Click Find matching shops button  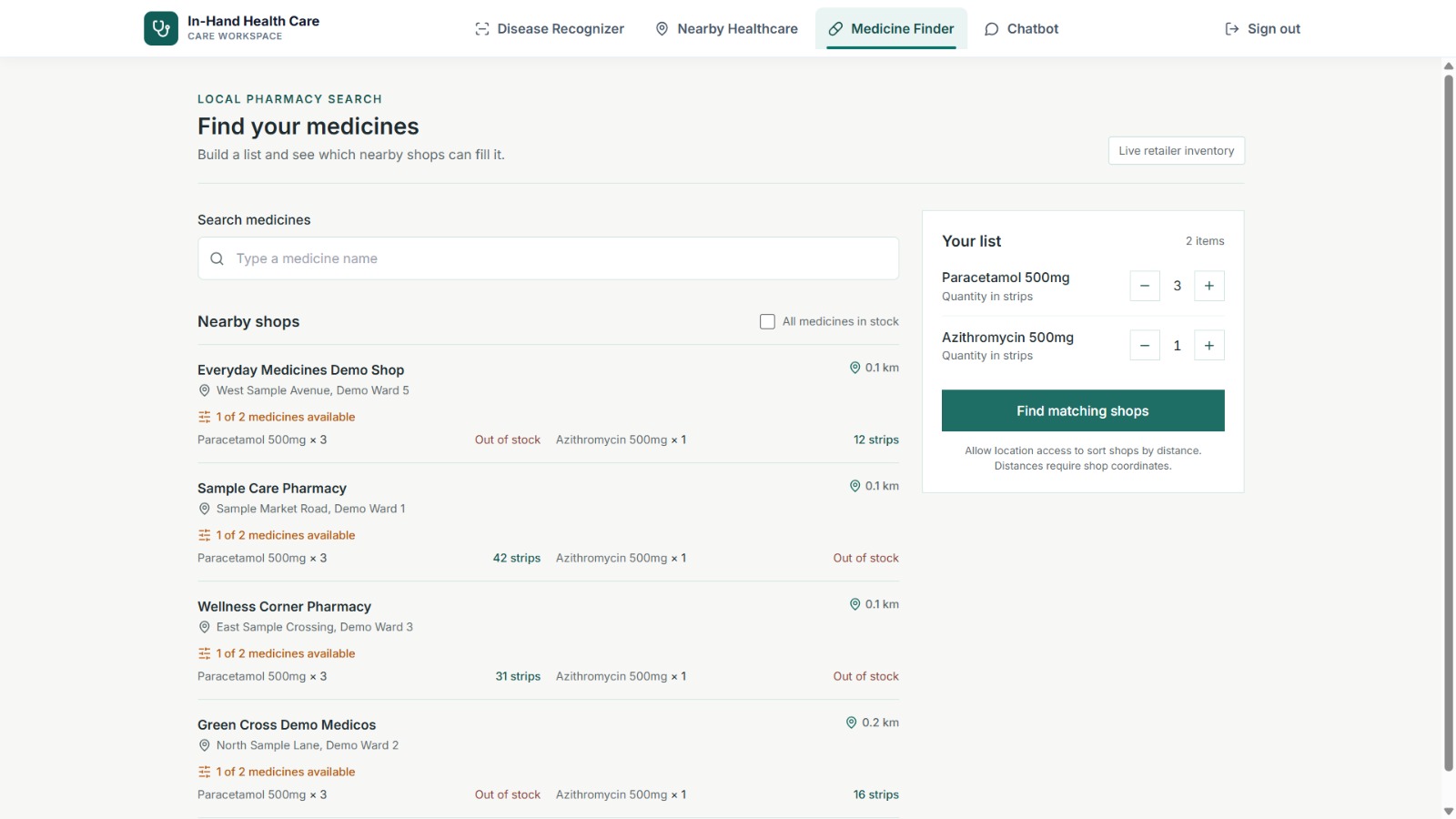[x=1083, y=411]
